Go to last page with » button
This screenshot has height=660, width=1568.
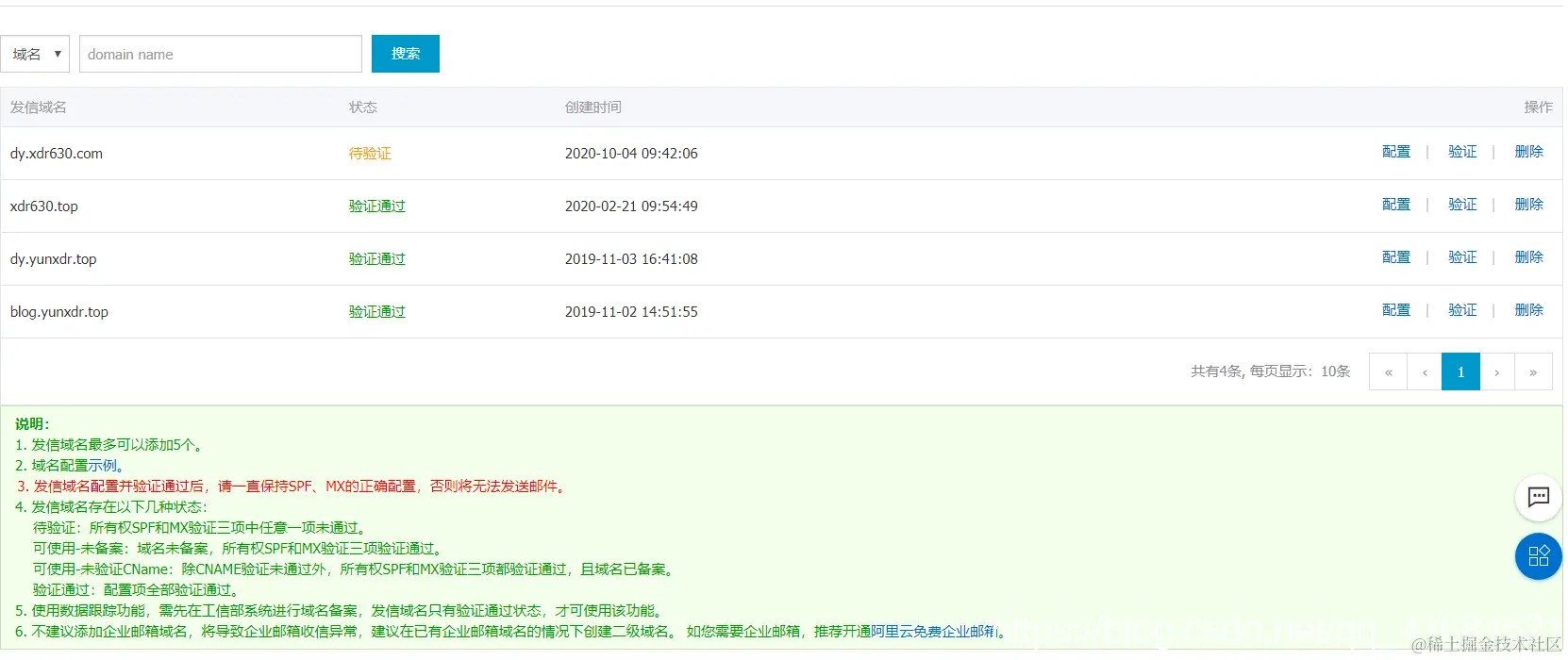[1533, 371]
